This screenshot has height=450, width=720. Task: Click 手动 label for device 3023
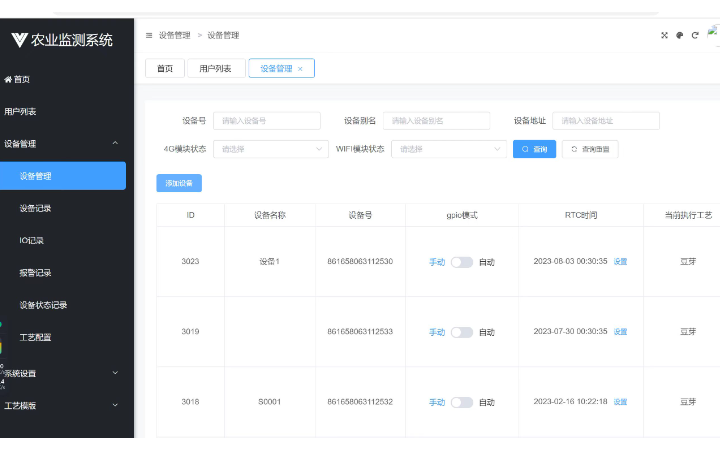tap(437, 262)
